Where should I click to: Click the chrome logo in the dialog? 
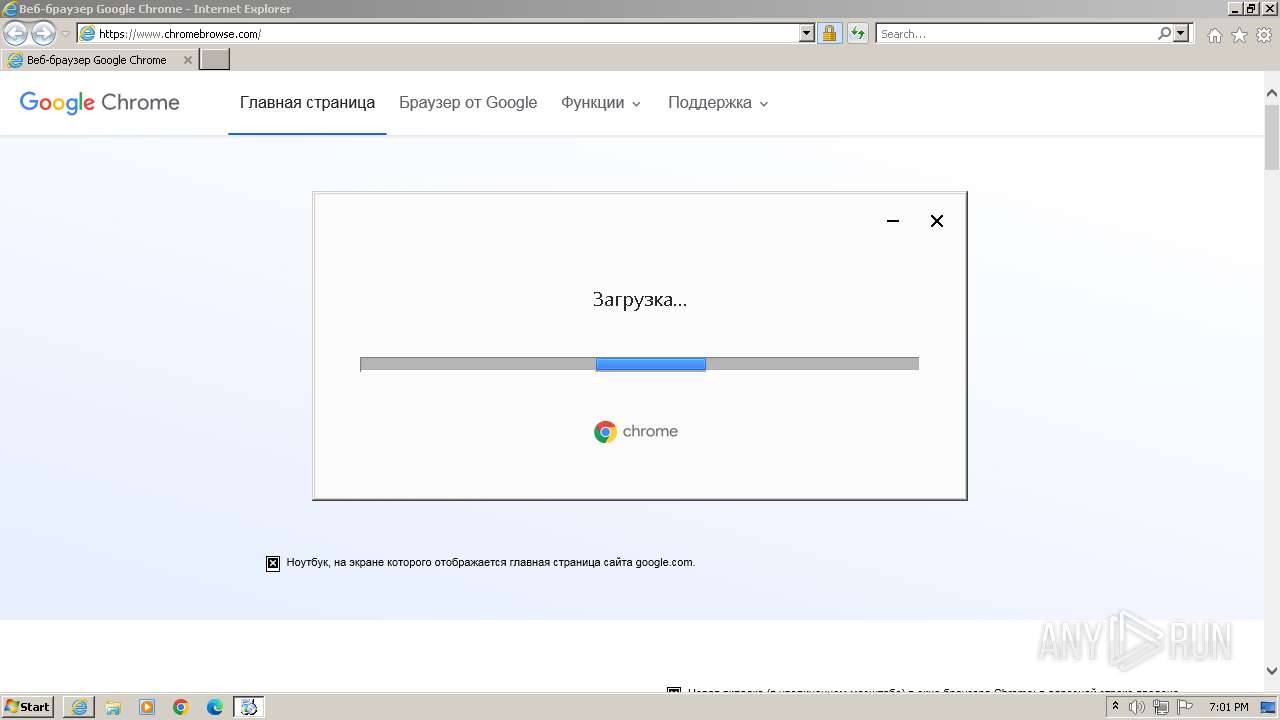636,432
